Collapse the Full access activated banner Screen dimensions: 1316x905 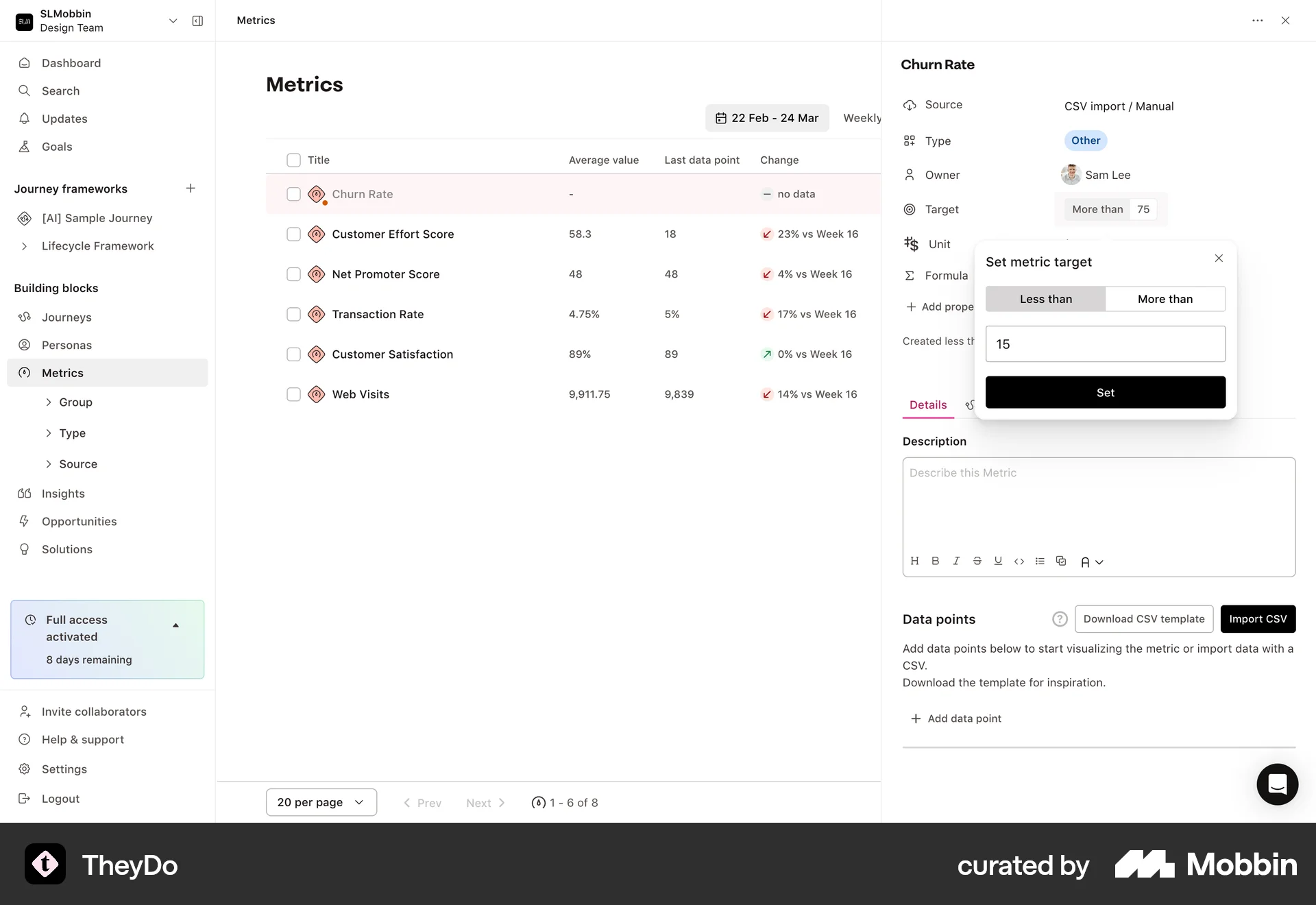pos(175,625)
